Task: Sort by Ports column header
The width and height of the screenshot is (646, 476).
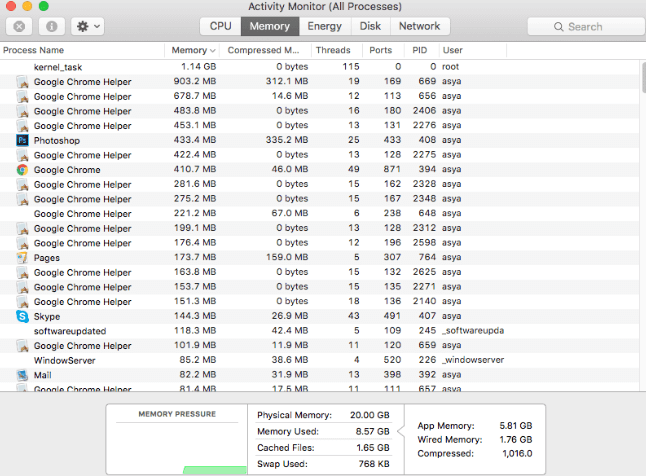Action: [x=384, y=50]
